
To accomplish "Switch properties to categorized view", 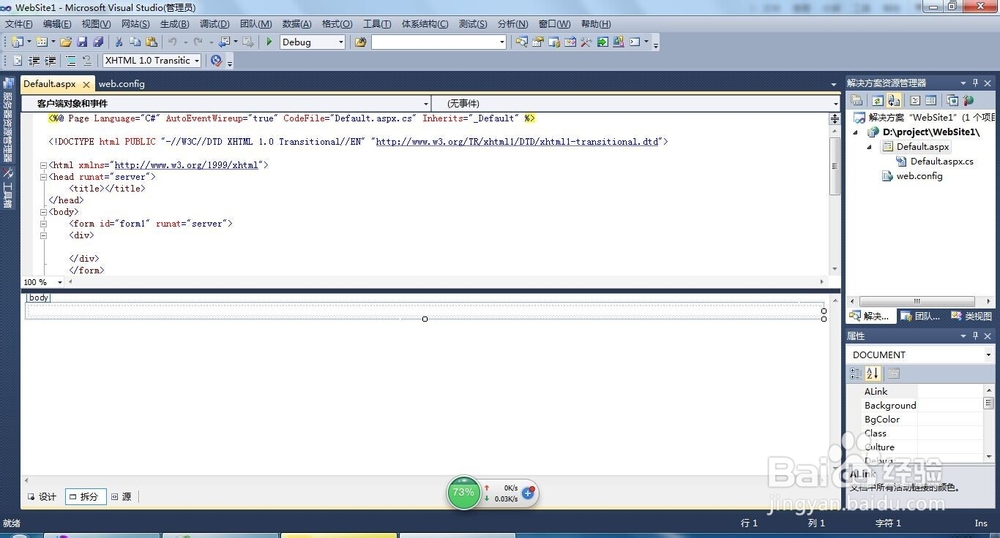I will point(856,374).
